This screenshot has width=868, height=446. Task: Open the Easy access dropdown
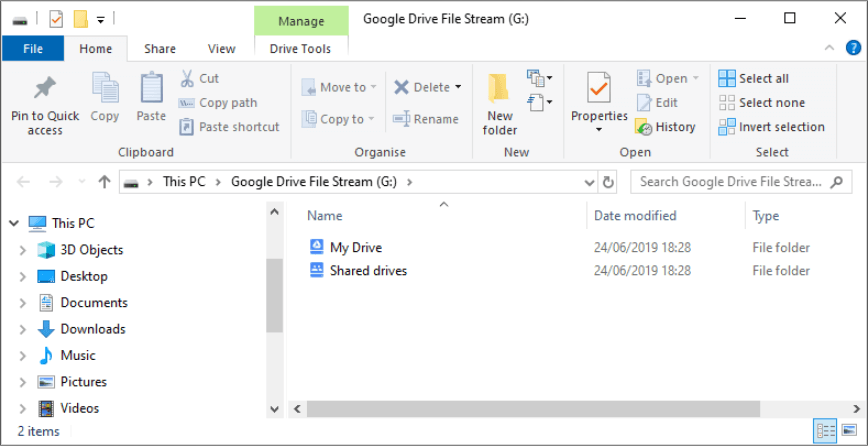(x=540, y=102)
